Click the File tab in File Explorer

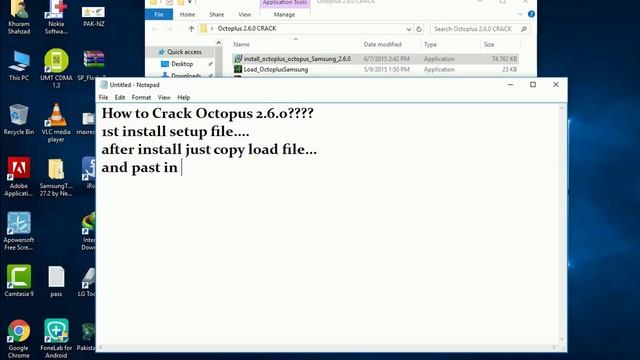point(159,14)
